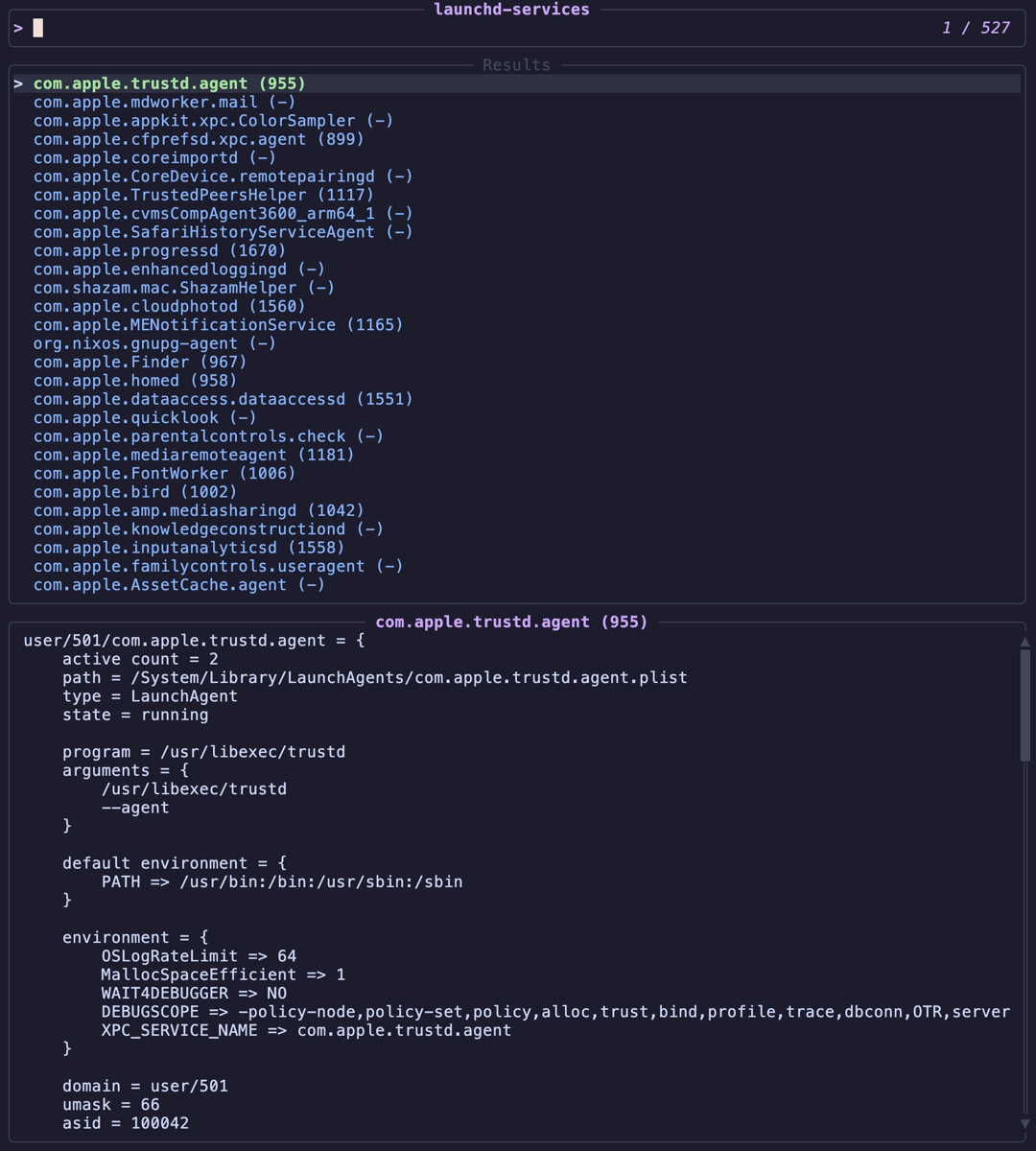The width and height of the screenshot is (1036, 1151).
Task: Click the preview scrollbar up arrow
Action: pyautogui.click(x=1024, y=642)
